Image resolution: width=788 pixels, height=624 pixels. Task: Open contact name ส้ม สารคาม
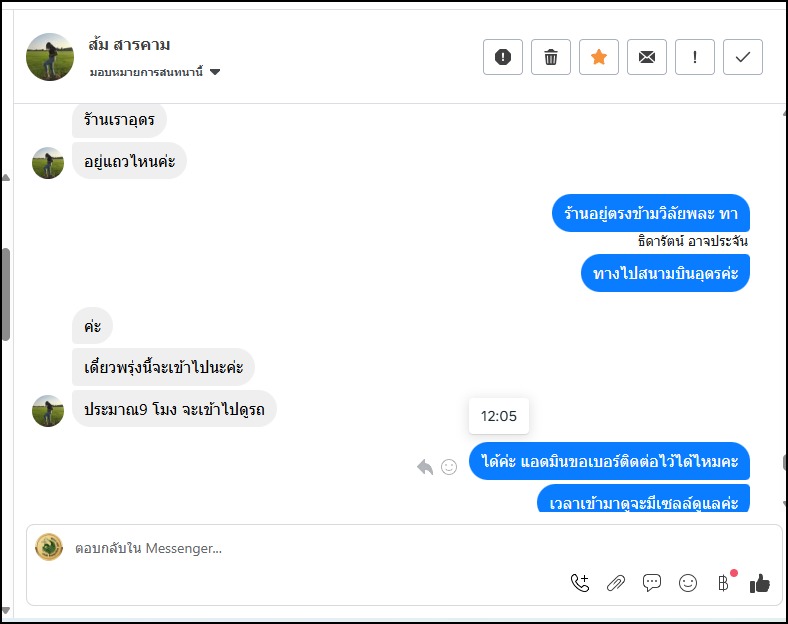pyautogui.click(x=129, y=44)
